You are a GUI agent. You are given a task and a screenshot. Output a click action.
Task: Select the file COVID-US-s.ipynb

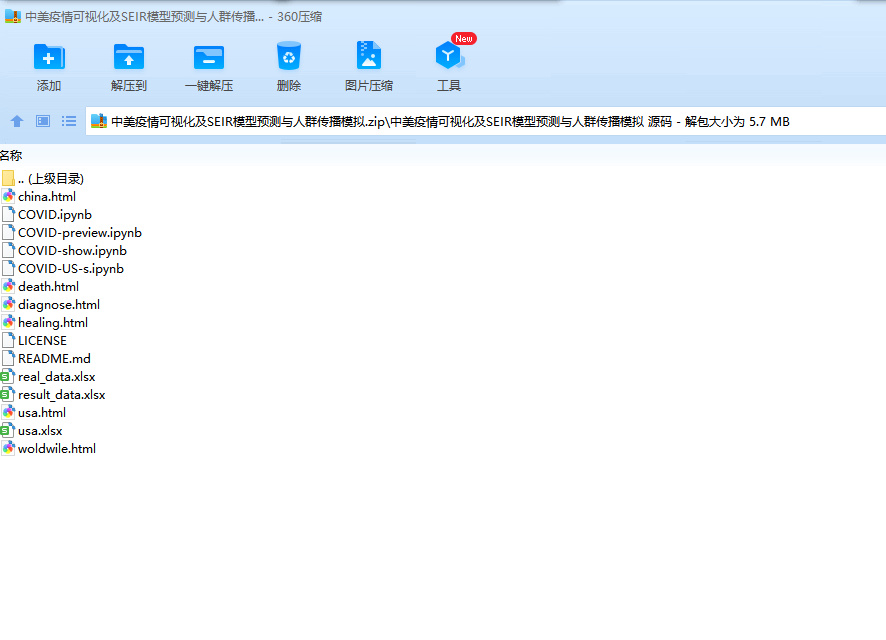(71, 269)
